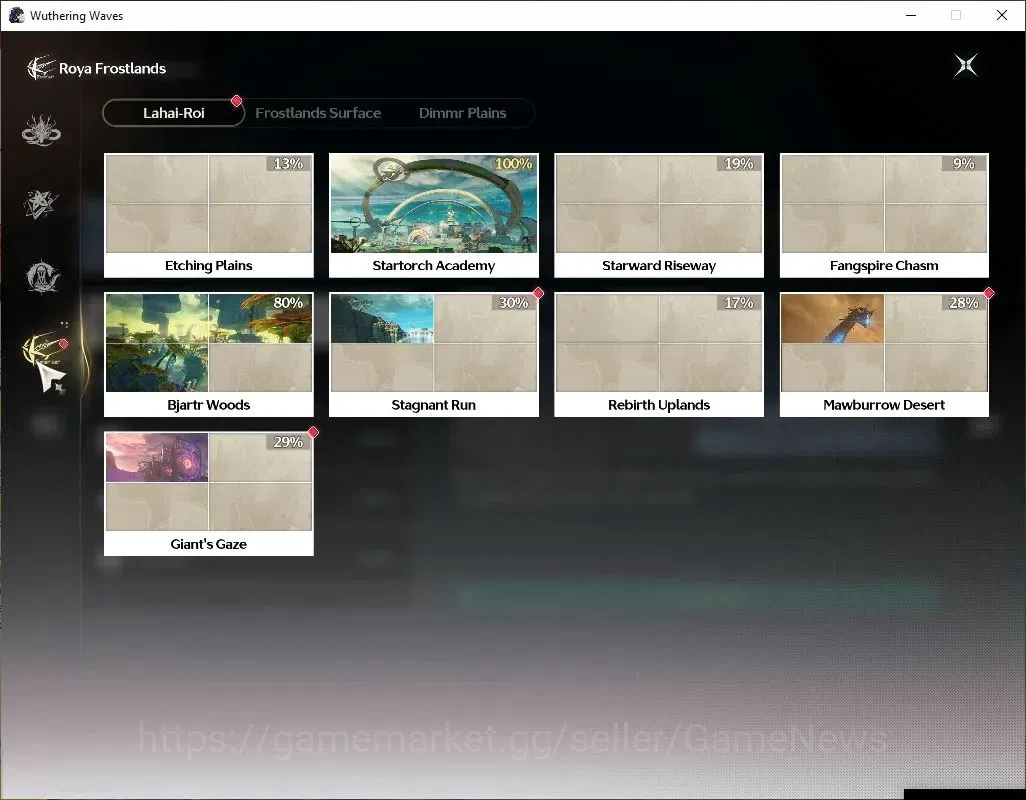Click the 17% badge on Rebirth Uplands

click(739, 303)
